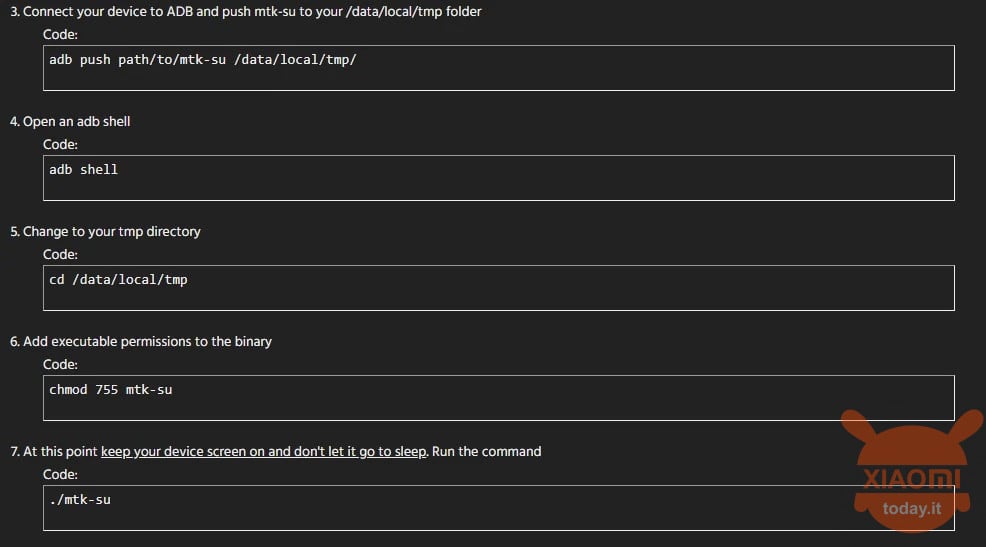Click the 'adb shell' code box
The height and width of the screenshot is (547, 986).
pyautogui.click(x=499, y=178)
